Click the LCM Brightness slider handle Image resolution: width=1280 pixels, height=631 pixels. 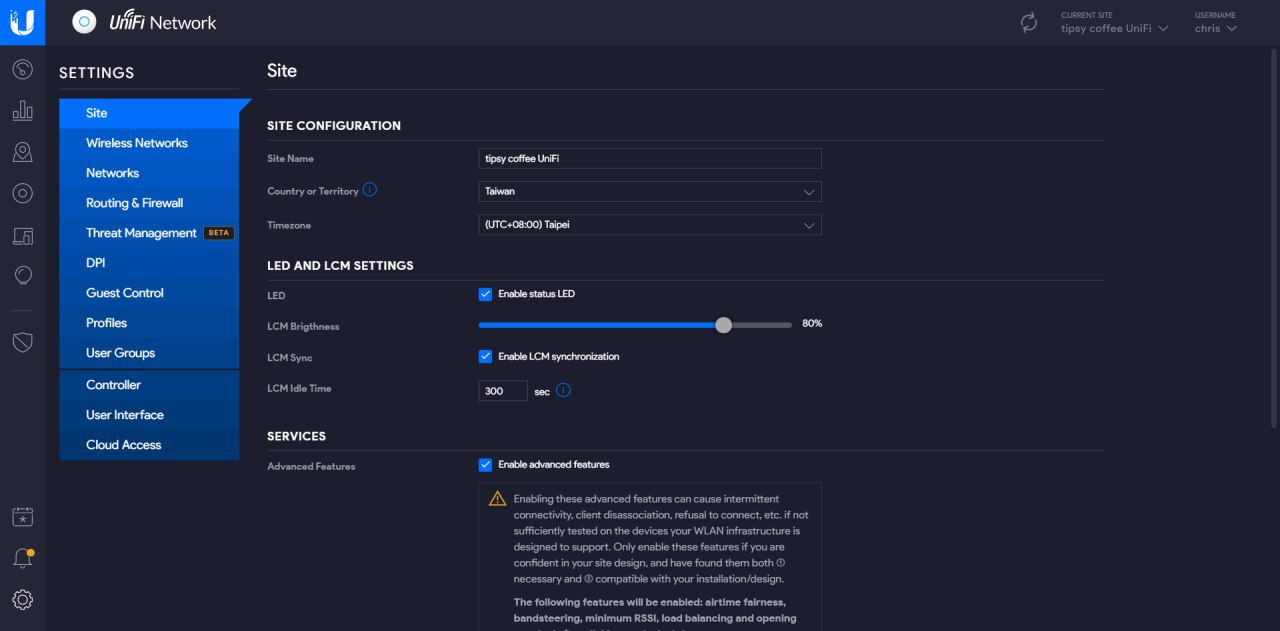point(724,325)
